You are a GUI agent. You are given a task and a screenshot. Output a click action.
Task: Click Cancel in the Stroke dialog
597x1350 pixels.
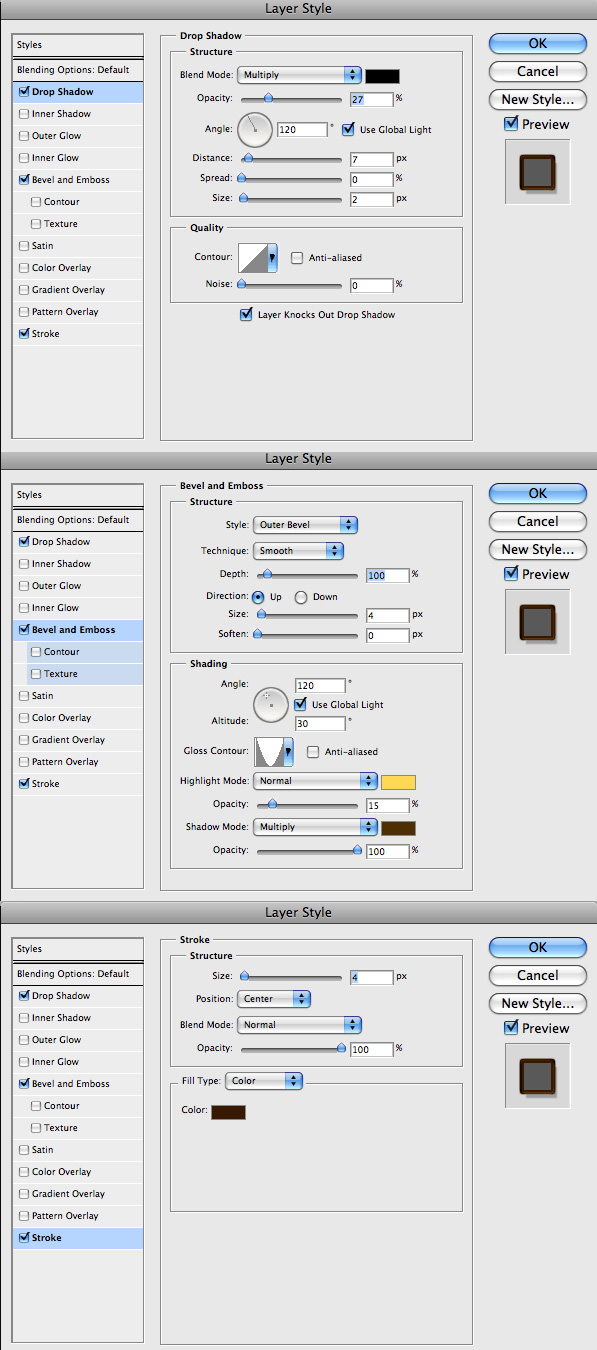coord(538,975)
